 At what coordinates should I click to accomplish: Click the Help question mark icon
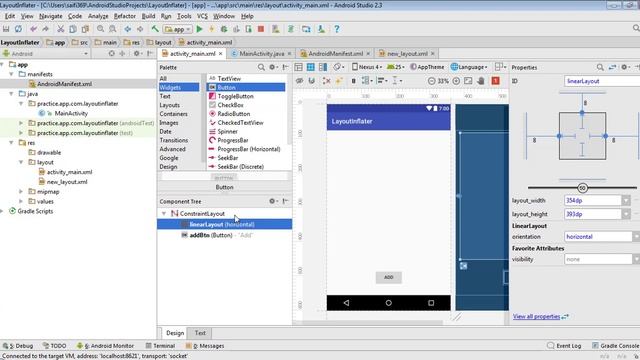pos(336,29)
